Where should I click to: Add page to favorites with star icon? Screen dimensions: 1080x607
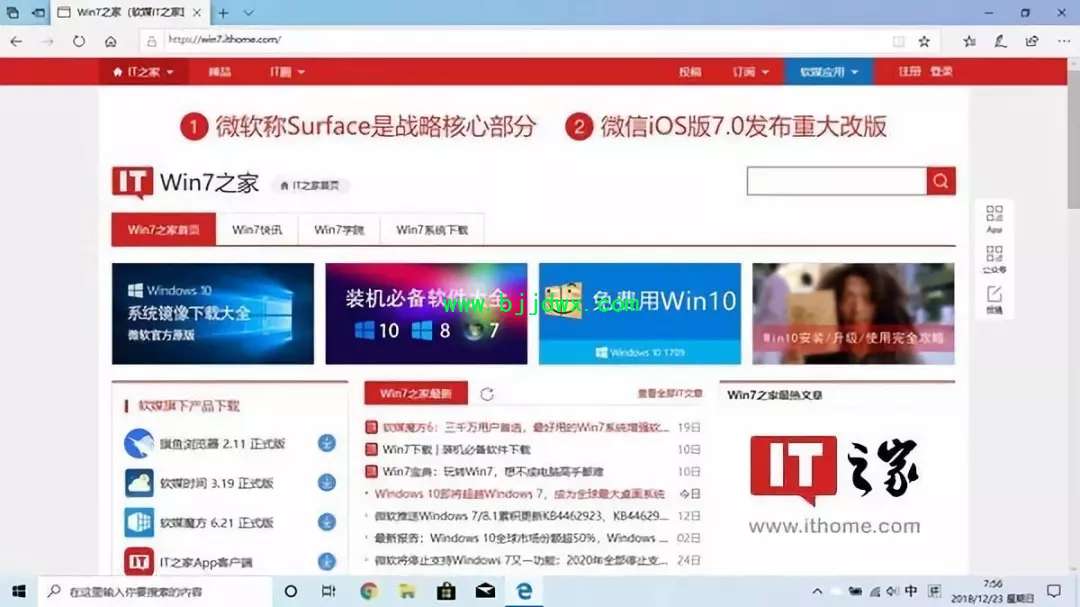point(924,41)
